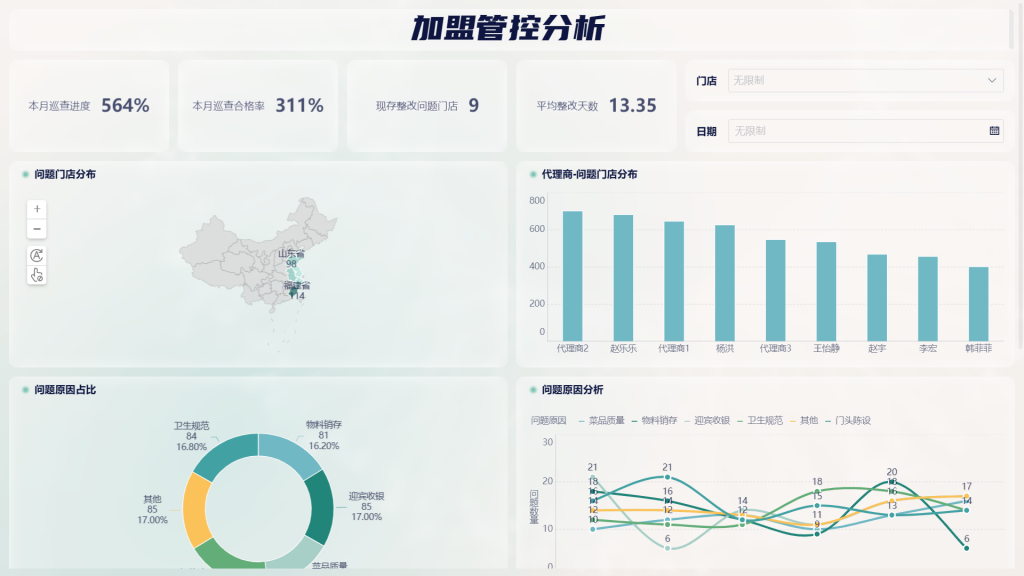Zoom out of the map with minus button
1024x576 pixels.
[x=37, y=229]
